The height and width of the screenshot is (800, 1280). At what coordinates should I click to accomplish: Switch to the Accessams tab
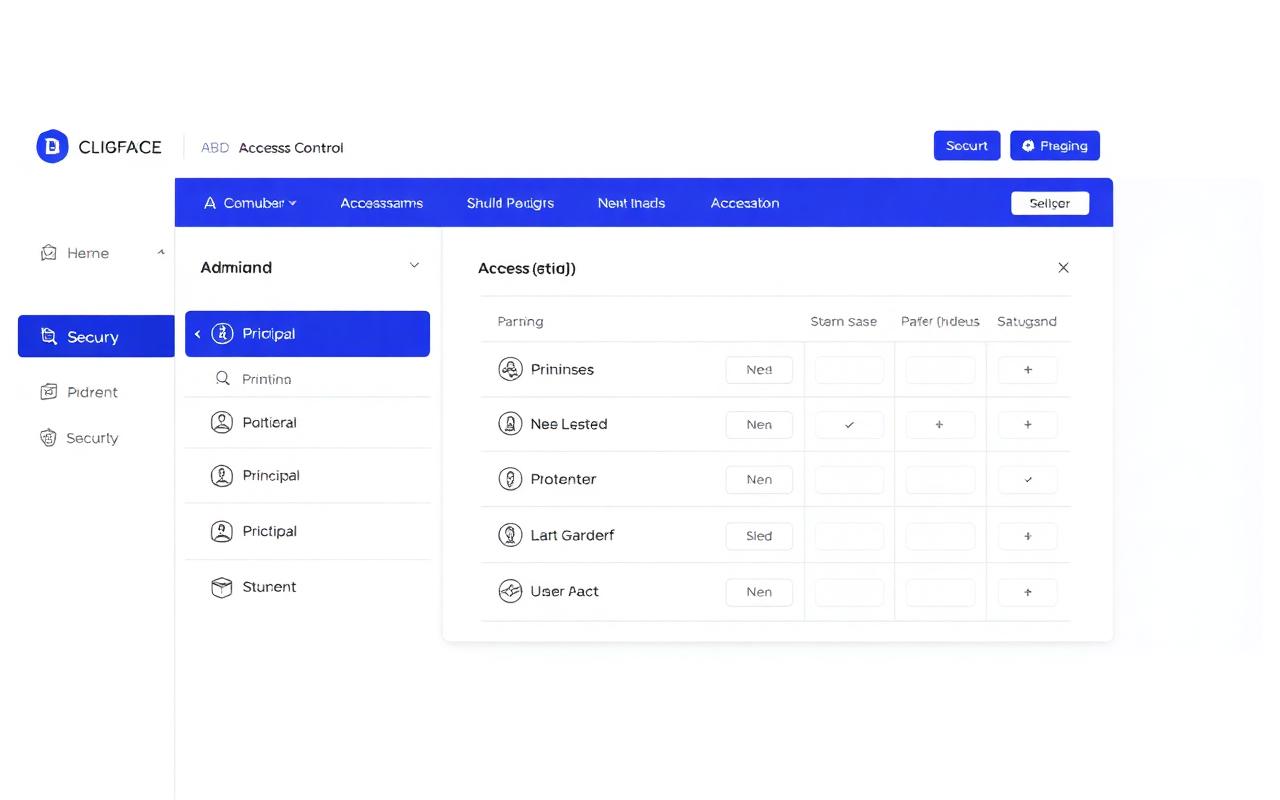[x=381, y=203]
